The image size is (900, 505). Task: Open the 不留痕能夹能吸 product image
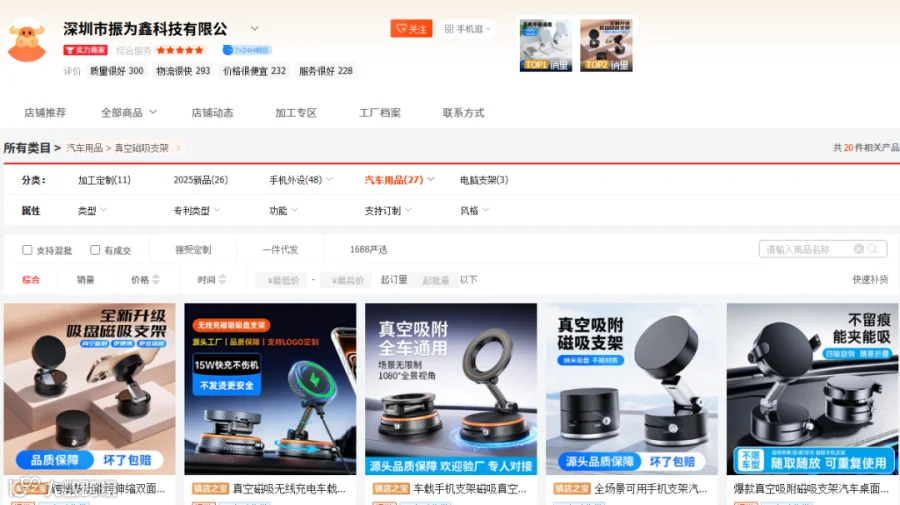point(813,389)
